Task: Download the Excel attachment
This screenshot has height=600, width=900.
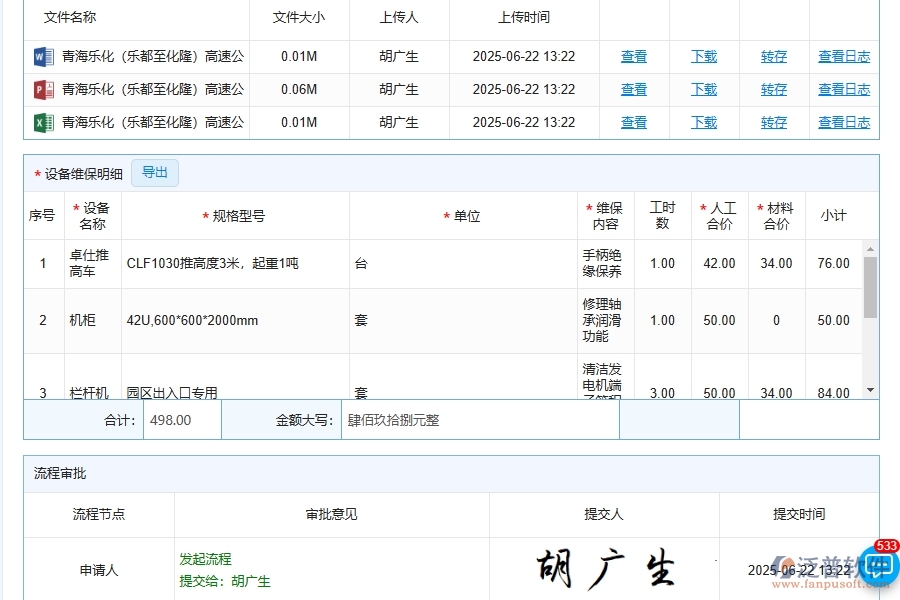Action: point(703,122)
